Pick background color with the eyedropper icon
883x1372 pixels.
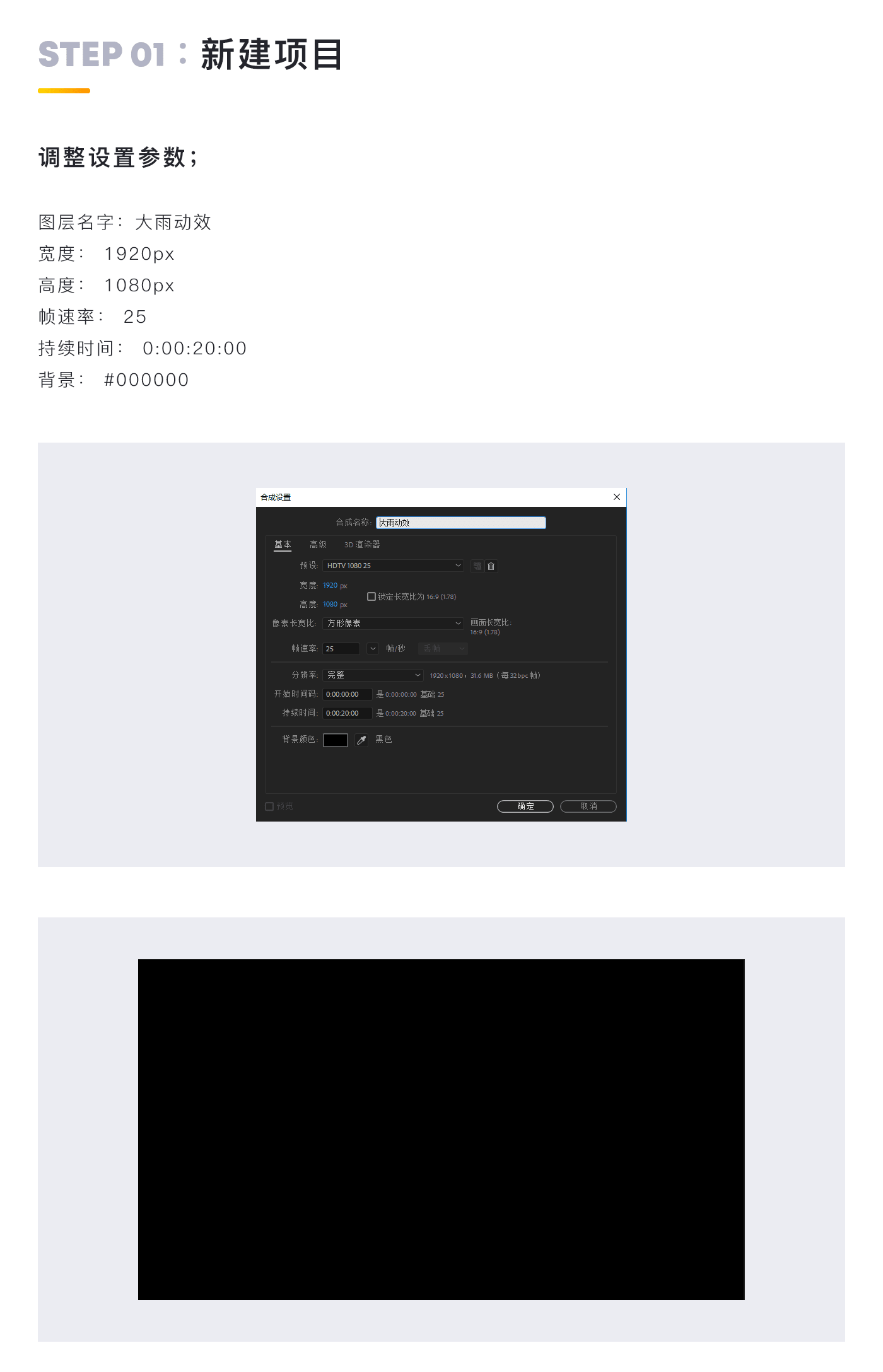click(x=361, y=740)
